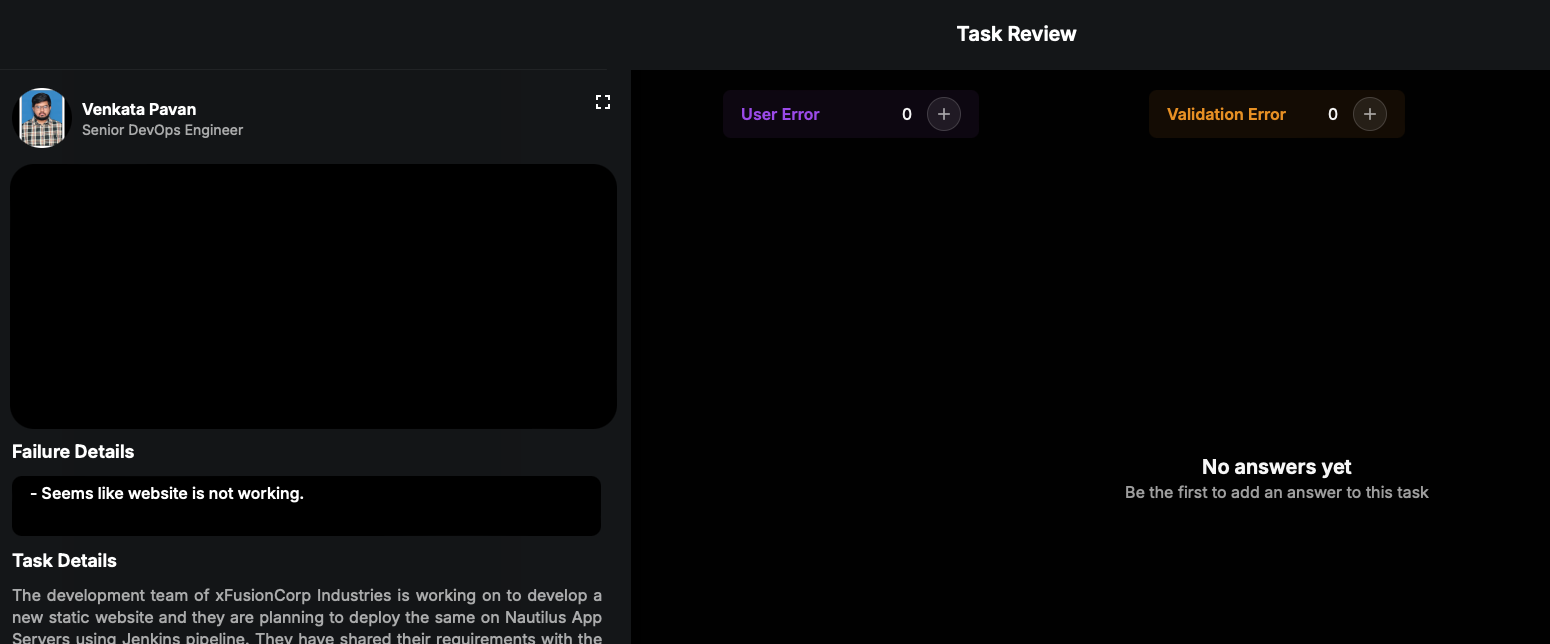The image size is (1550, 644).
Task: Click the task description paragraph about xFusionCorp
Action: tap(307, 617)
